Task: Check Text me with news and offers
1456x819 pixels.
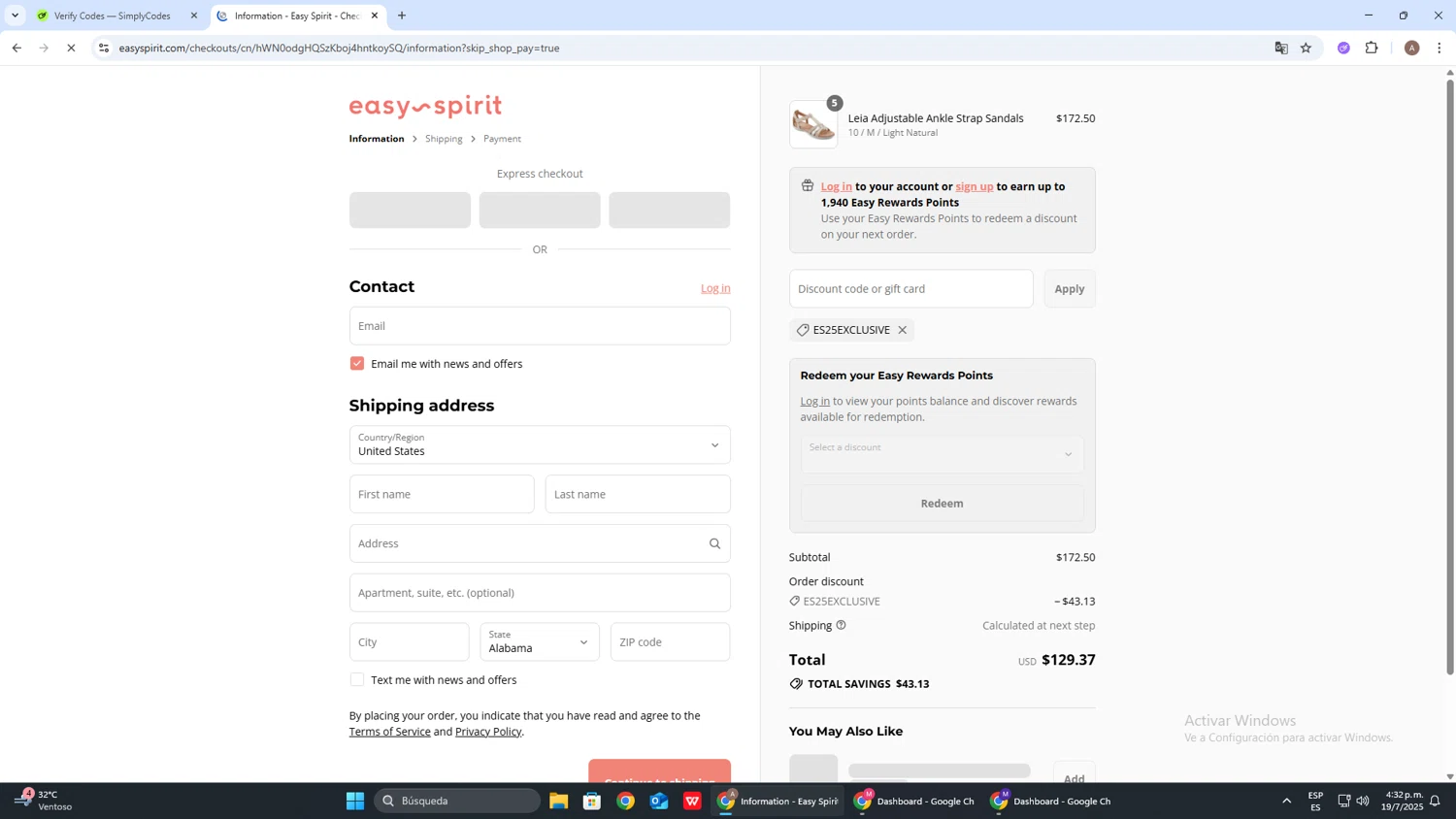Action: click(x=357, y=679)
